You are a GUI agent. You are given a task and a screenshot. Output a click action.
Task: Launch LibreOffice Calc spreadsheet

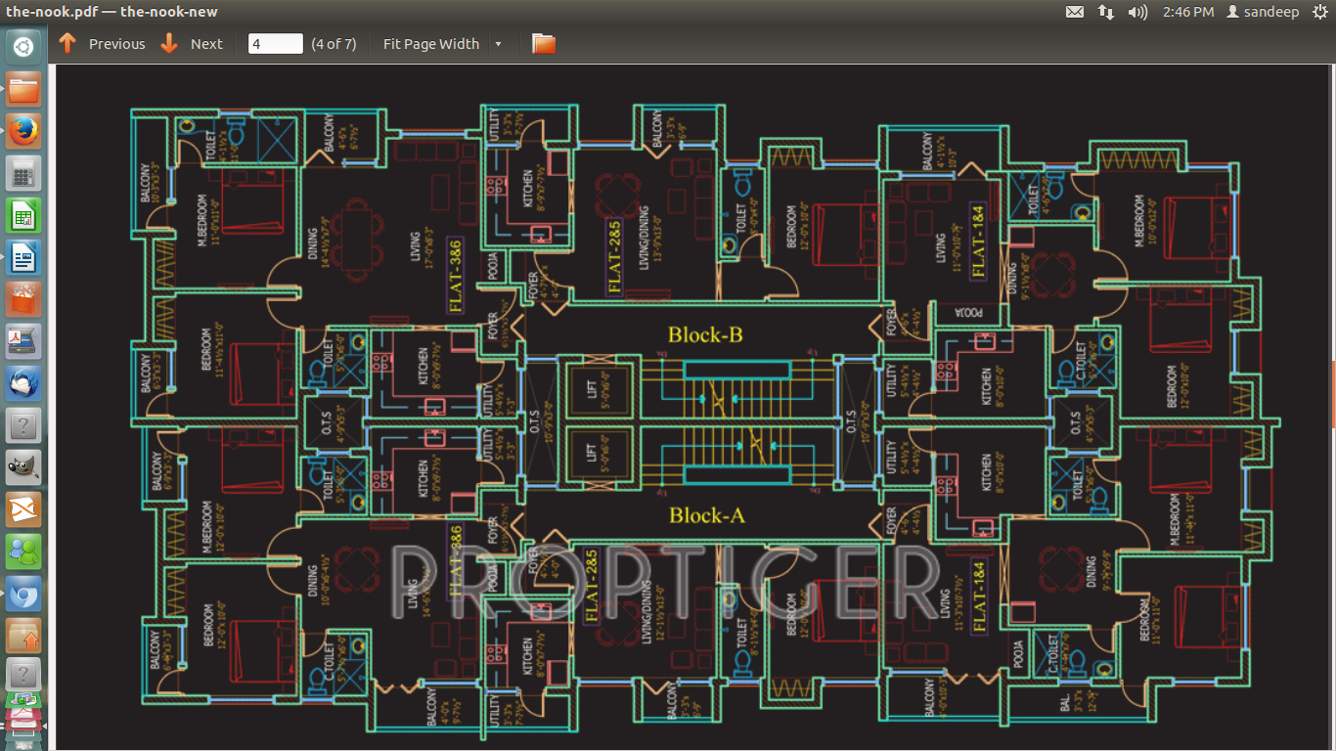click(23, 215)
